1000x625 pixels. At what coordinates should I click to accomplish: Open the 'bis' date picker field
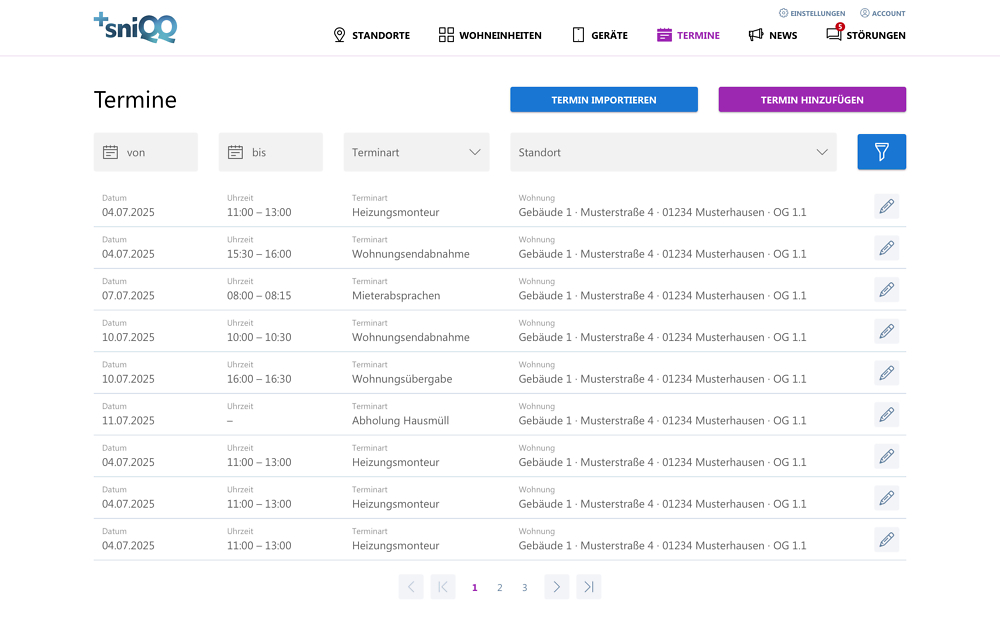click(x=271, y=152)
